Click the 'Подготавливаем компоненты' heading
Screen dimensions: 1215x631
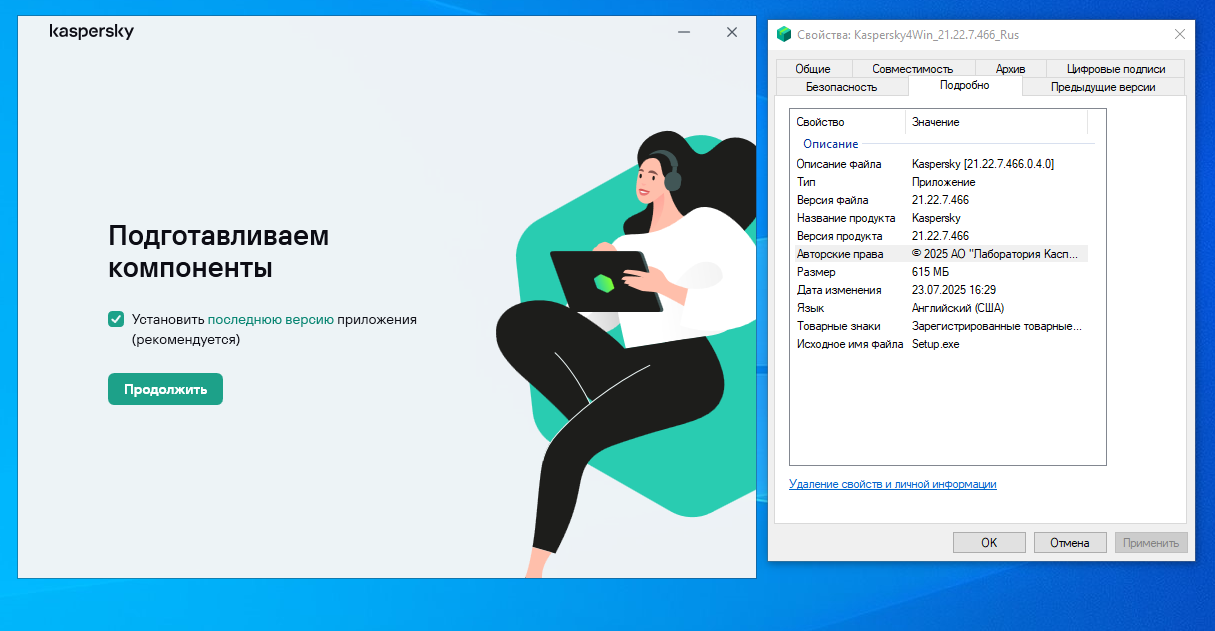point(218,252)
